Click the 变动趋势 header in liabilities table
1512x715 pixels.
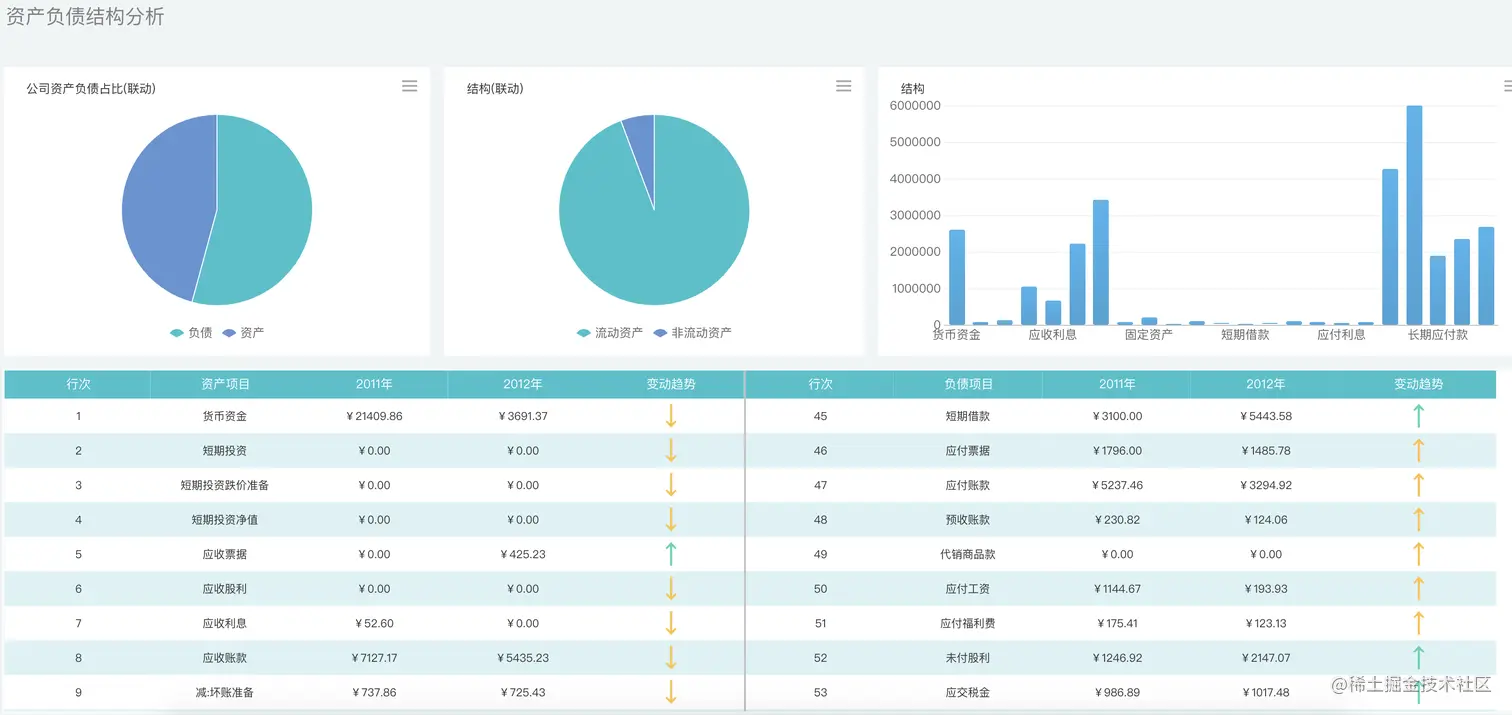(1418, 383)
